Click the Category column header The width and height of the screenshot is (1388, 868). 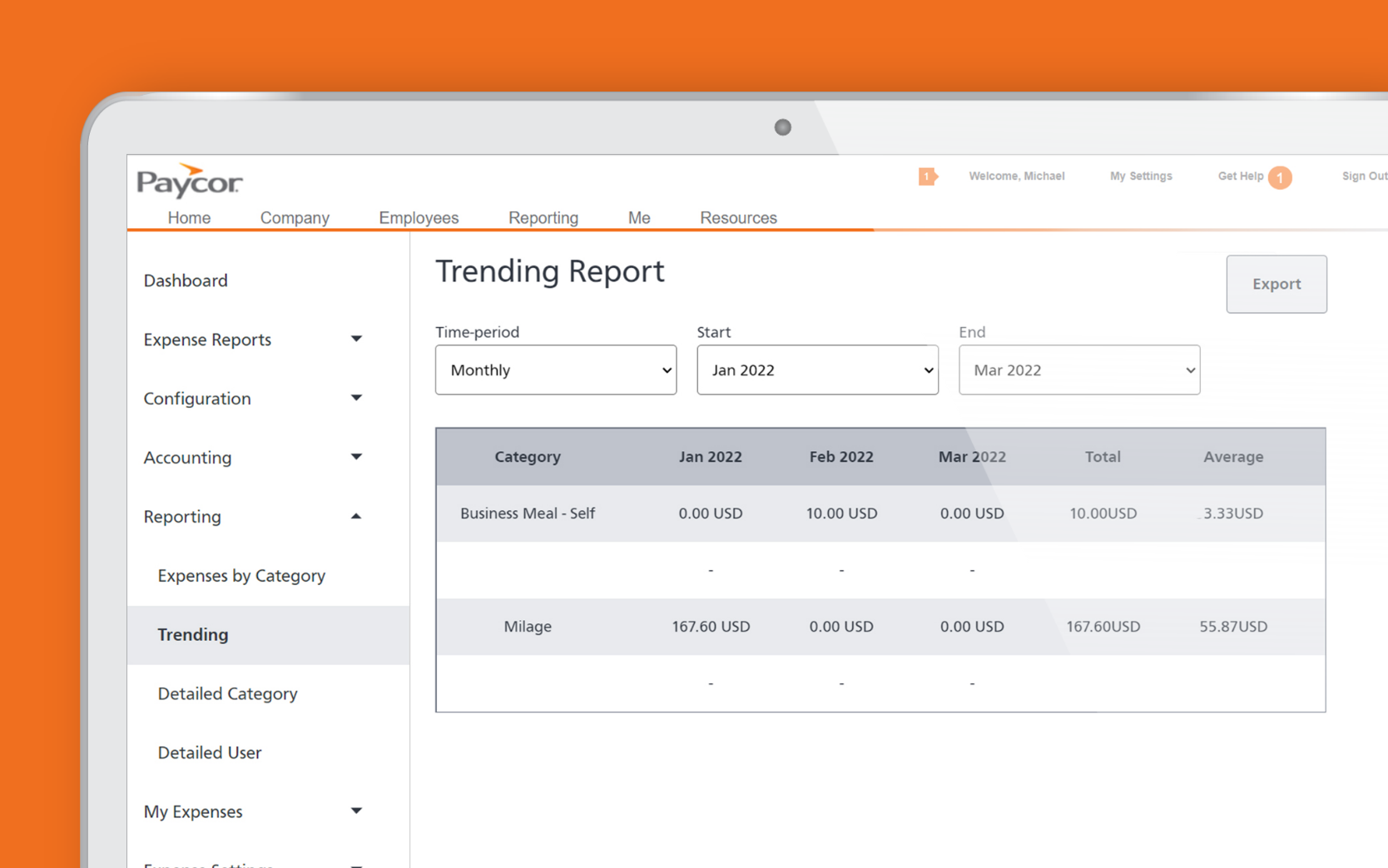click(528, 456)
